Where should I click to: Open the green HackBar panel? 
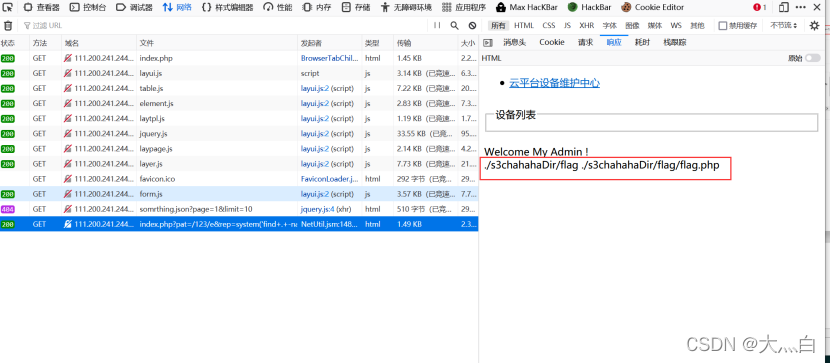(x=591, y=7)
